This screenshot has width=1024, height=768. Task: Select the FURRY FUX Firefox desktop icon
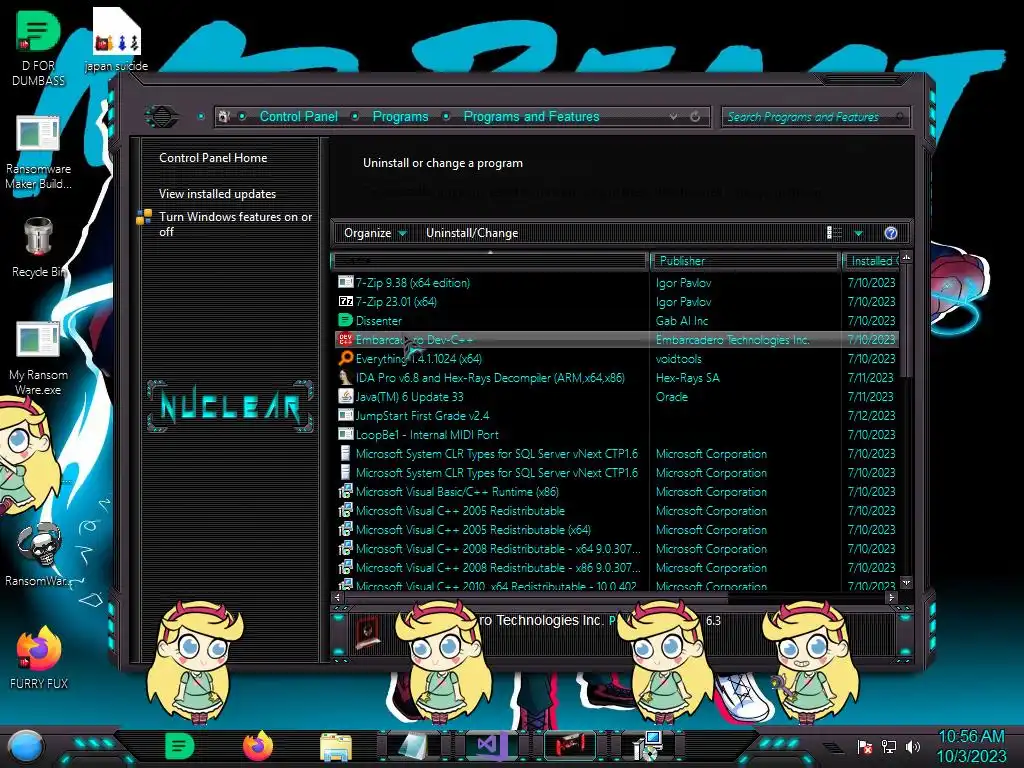pyautogui.click(x=38, y=658)
